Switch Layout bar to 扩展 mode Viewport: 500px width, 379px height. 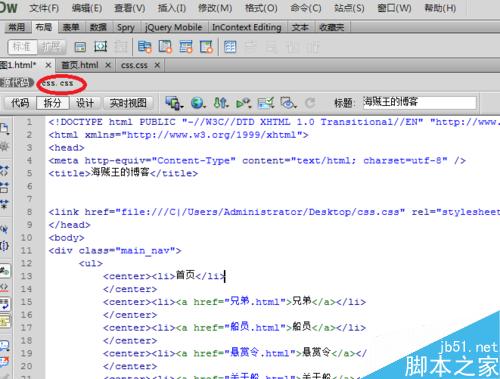pyautogui.click(x=51, y=47)
